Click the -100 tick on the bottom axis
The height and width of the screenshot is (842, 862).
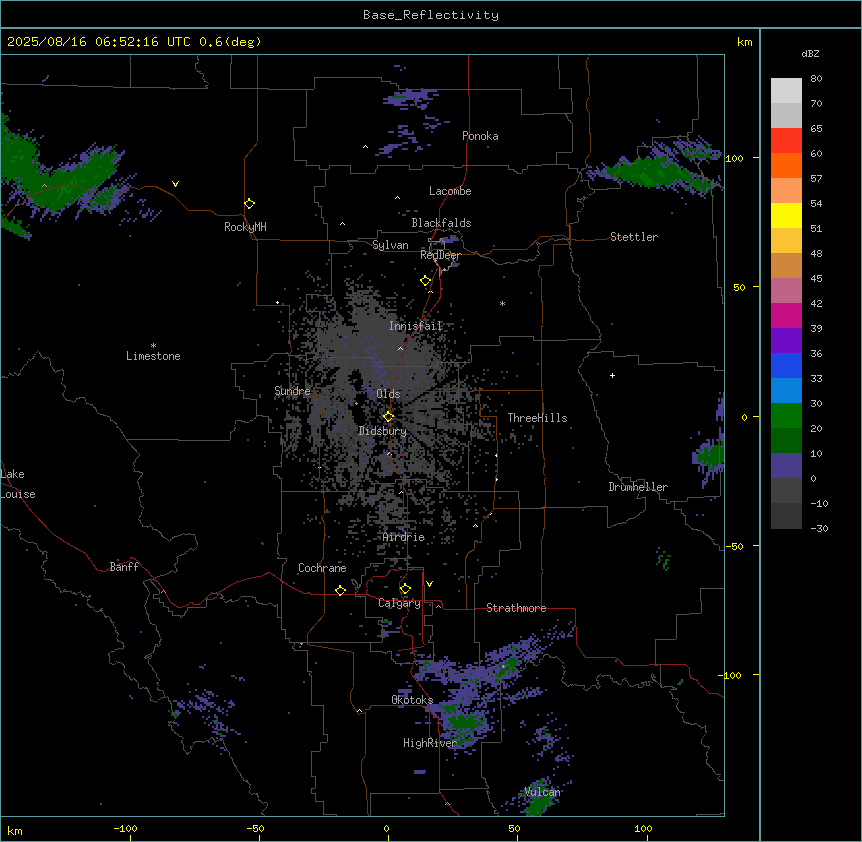(125, 828)
